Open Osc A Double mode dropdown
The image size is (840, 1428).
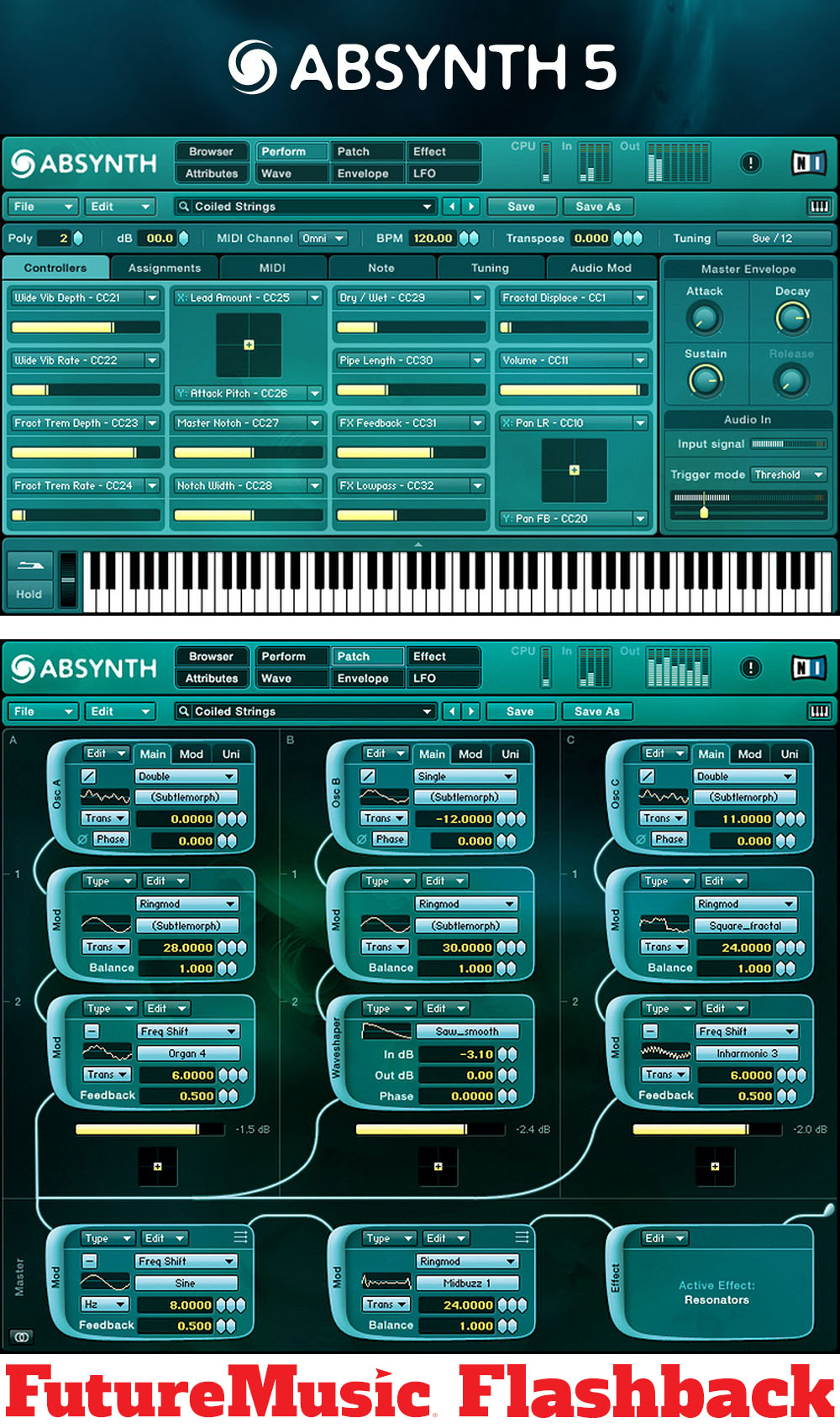[186, 776]
